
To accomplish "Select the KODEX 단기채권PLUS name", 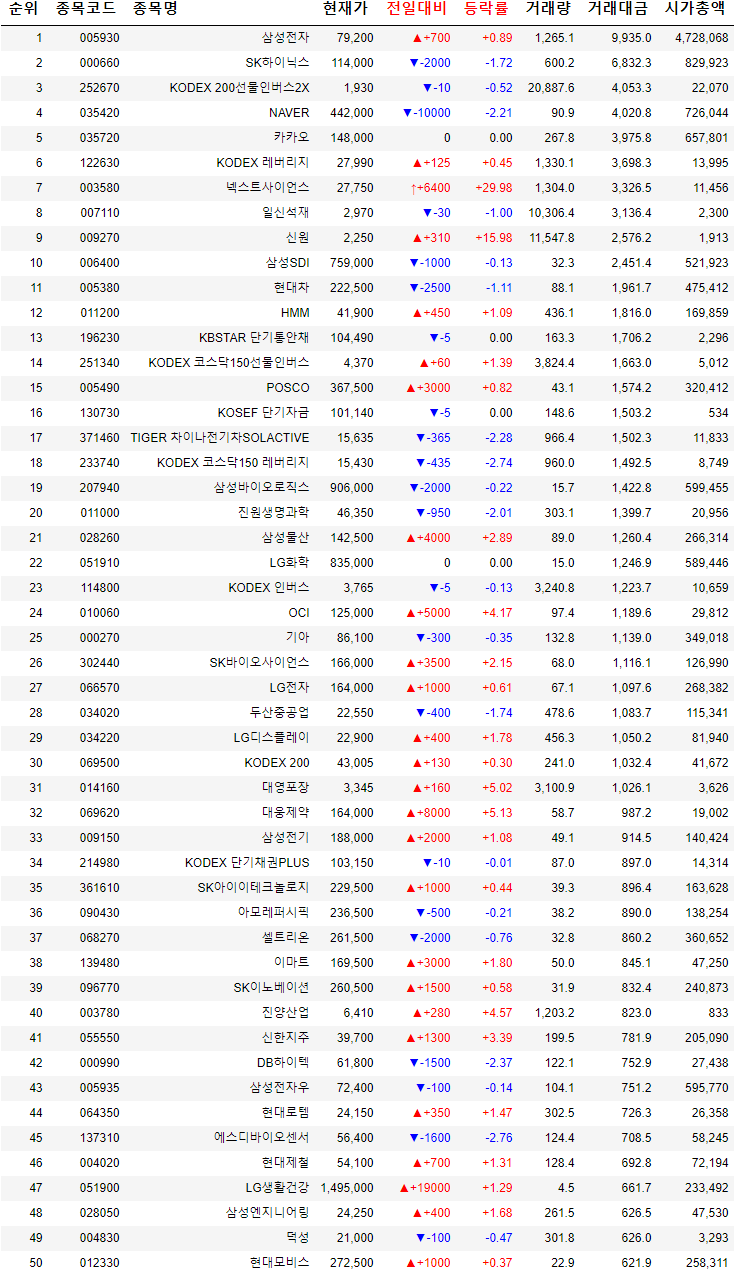I will tap(247, 863).
